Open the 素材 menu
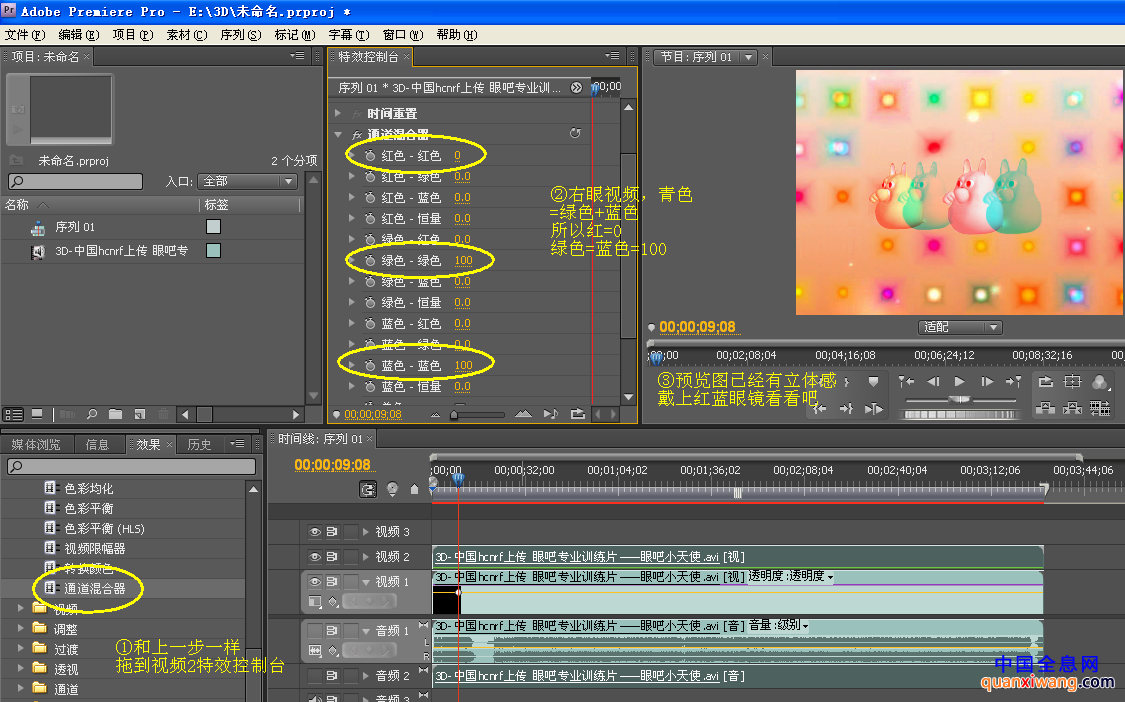The height and width of the screenshot is (702, 1125). click(x=187, y=34)
